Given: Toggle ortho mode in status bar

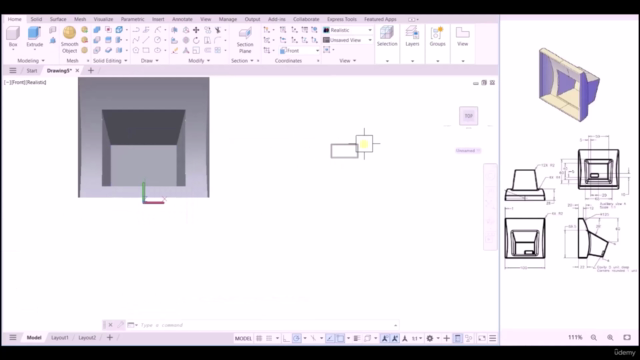Looking at the screenshot, I should pos(287,338).
